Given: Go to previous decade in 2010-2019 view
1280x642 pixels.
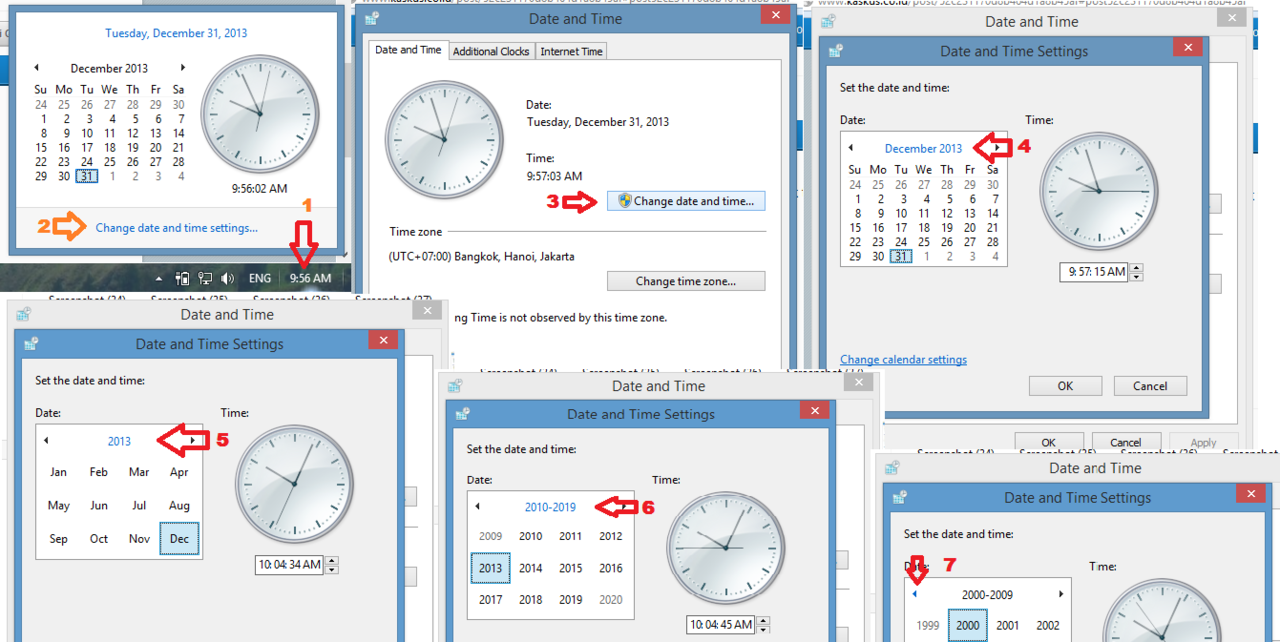Looking at the screenshot, I should point(478,507).
